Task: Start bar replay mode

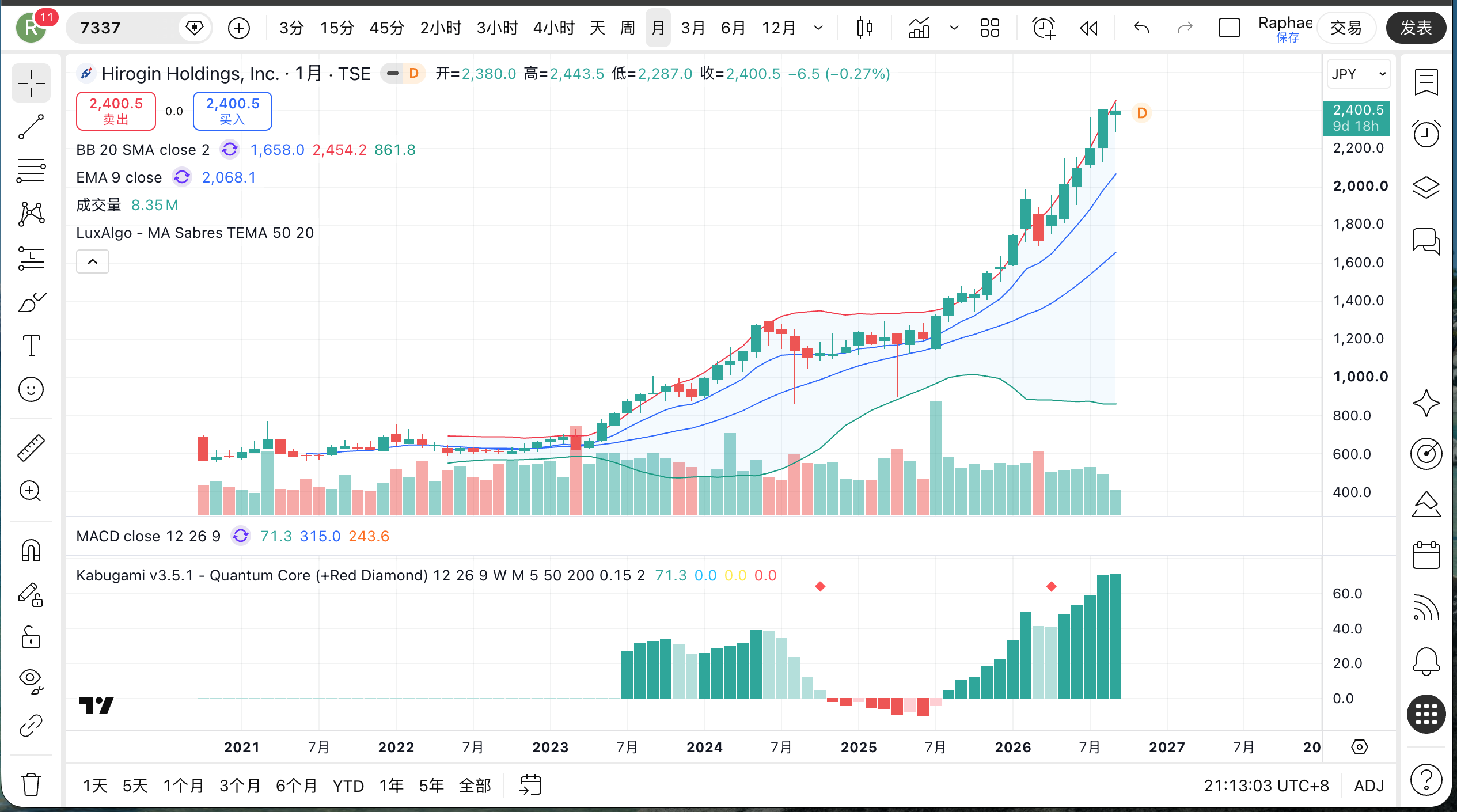Action: coord(1088,28)
